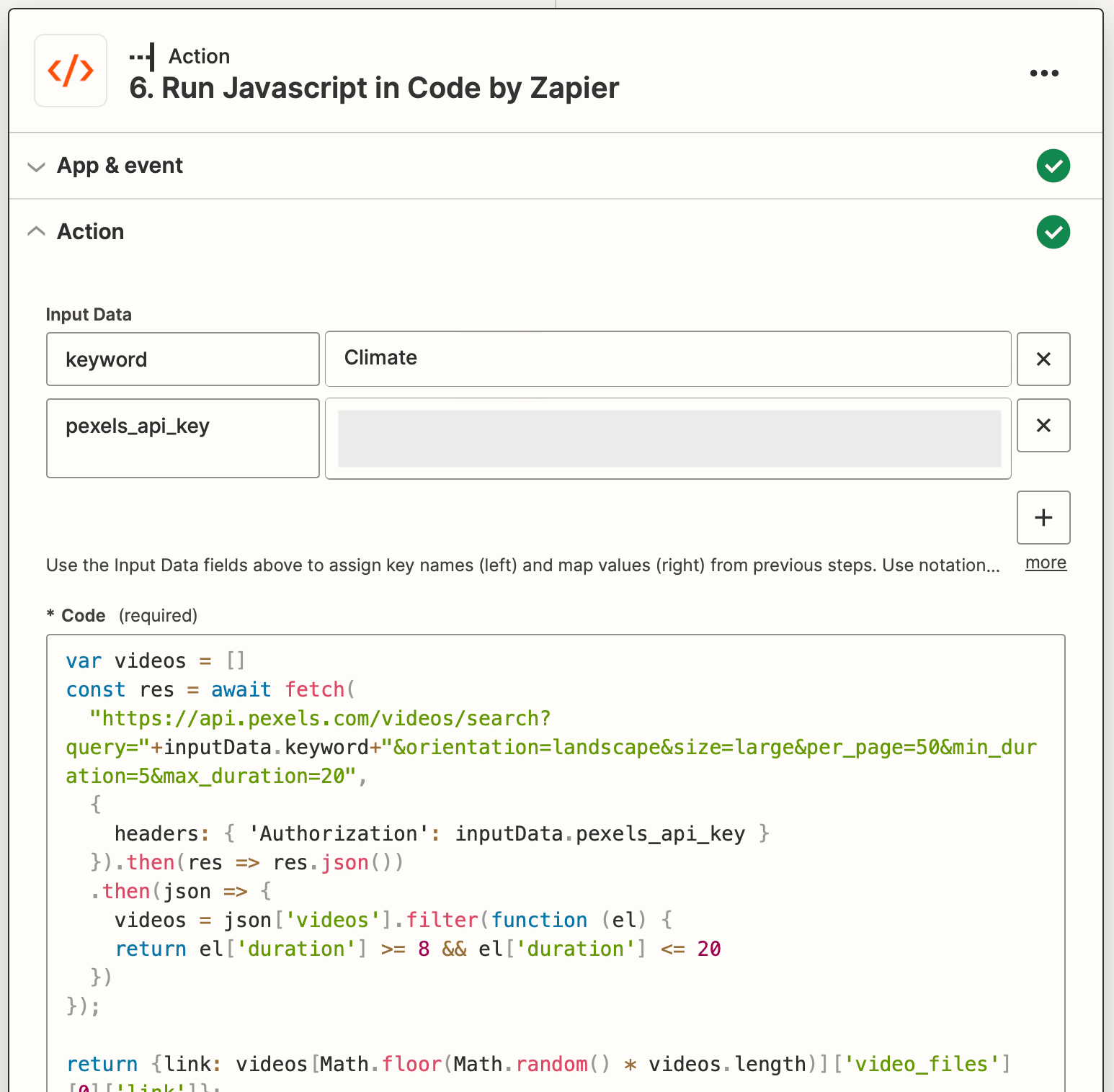This screenshot has width=1114, height=1092.
Task: Open the step's three-dot options menu
Action: click(1043, 73)
